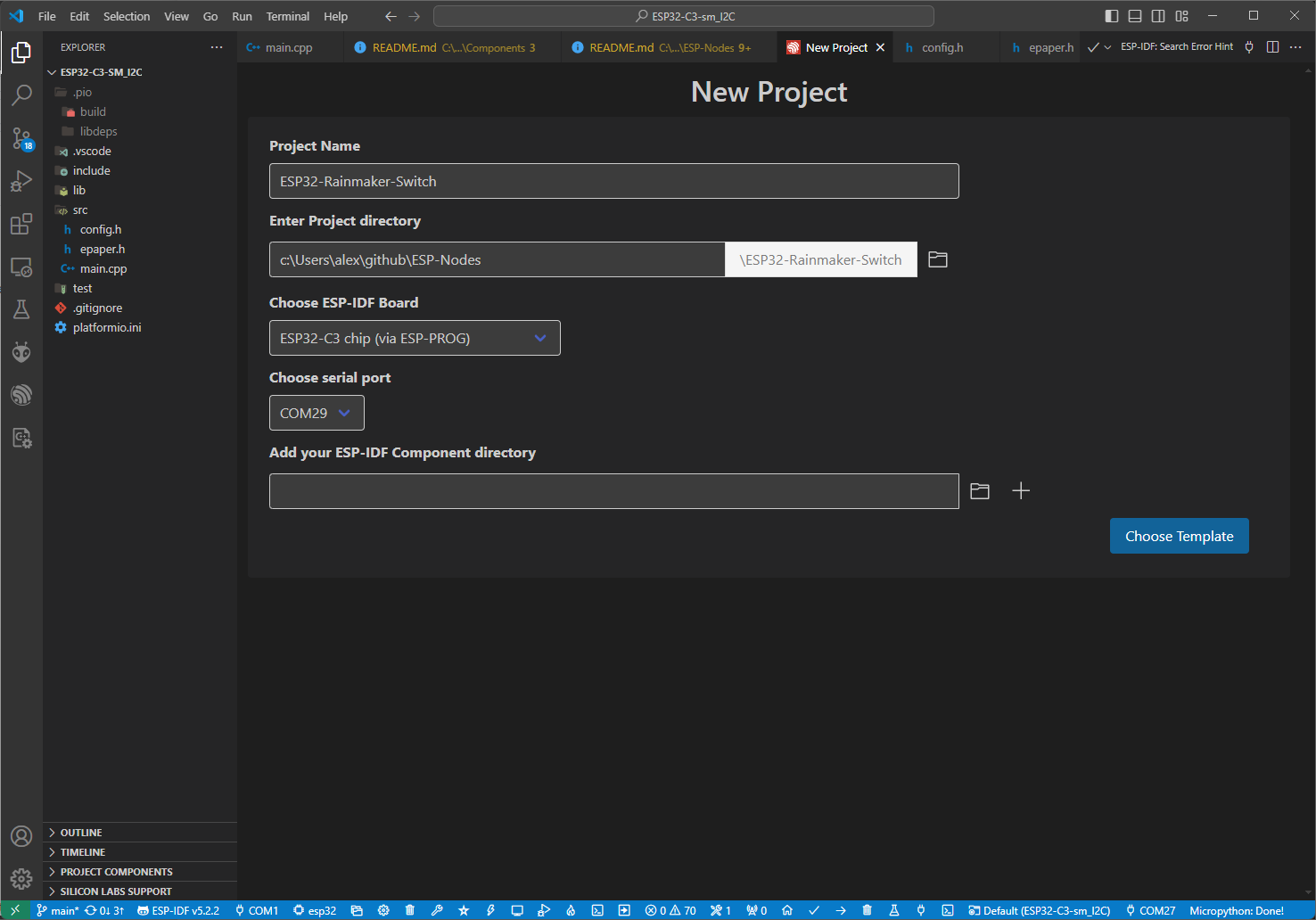The width and height of the screenshot is (1316, 920).
Task: Browse for component directory folder icon
Action: tap(980, 491)
